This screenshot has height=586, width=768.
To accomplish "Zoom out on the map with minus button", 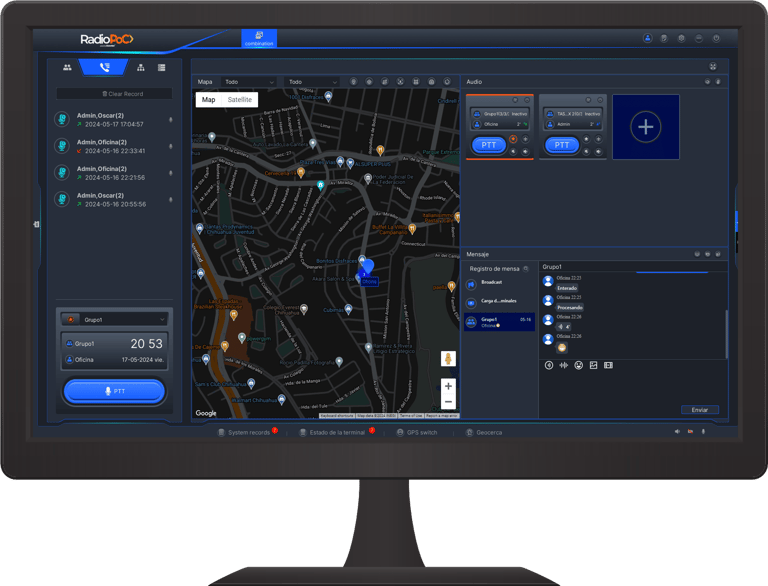I will tap(448, 402).
